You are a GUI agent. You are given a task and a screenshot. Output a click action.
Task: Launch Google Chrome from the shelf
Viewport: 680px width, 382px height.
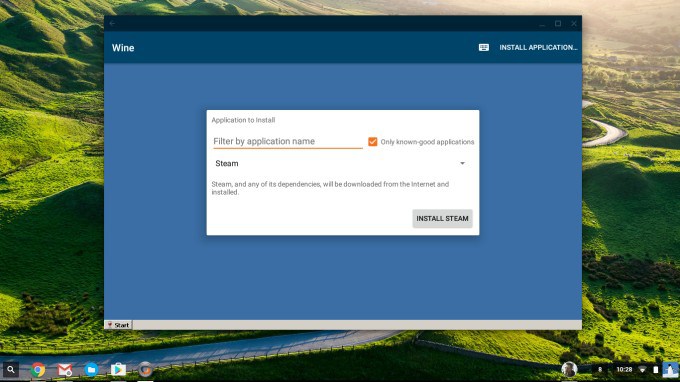(38, 369)
